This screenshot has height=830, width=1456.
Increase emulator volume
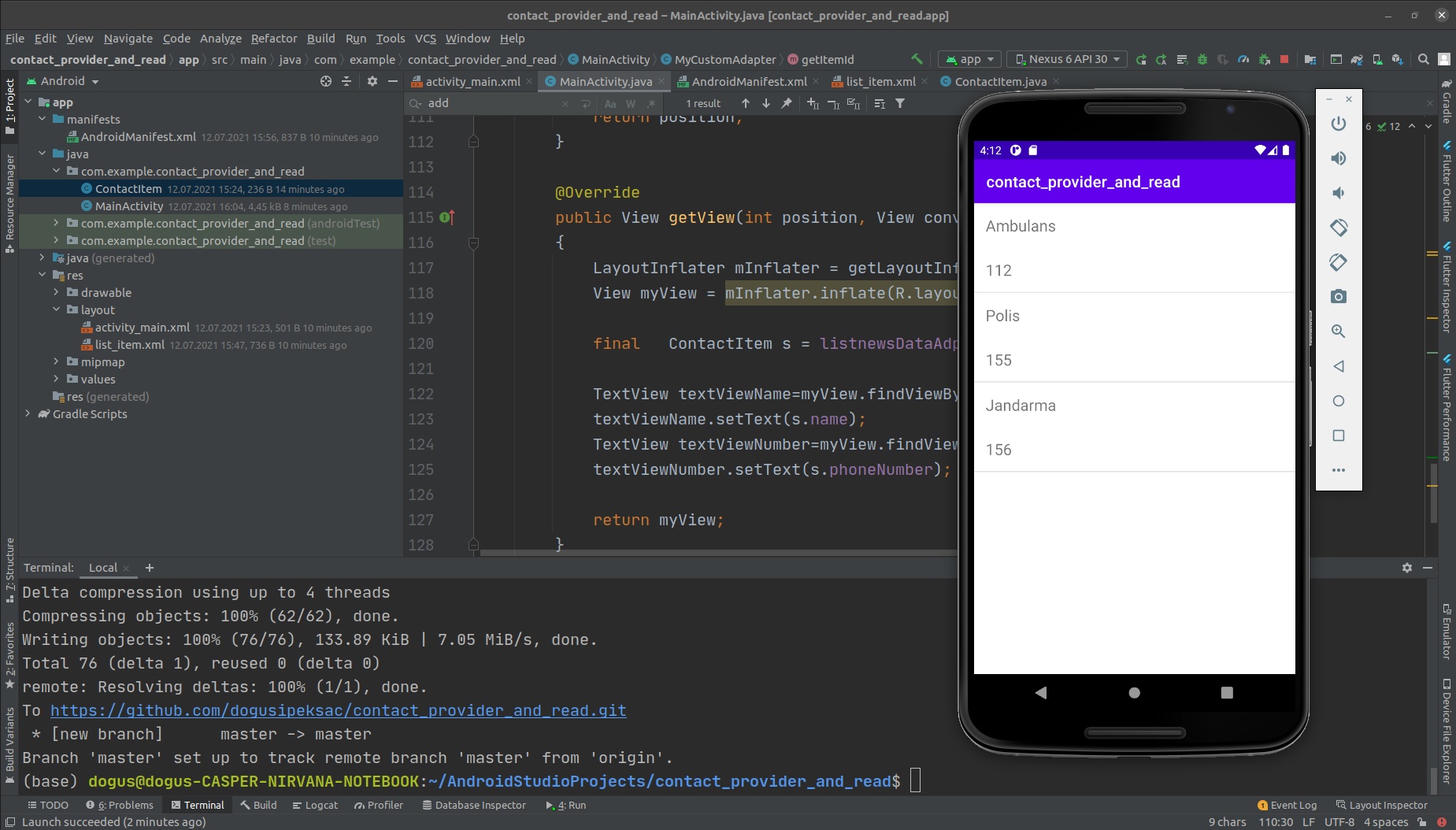click(x=1338, y=157)
